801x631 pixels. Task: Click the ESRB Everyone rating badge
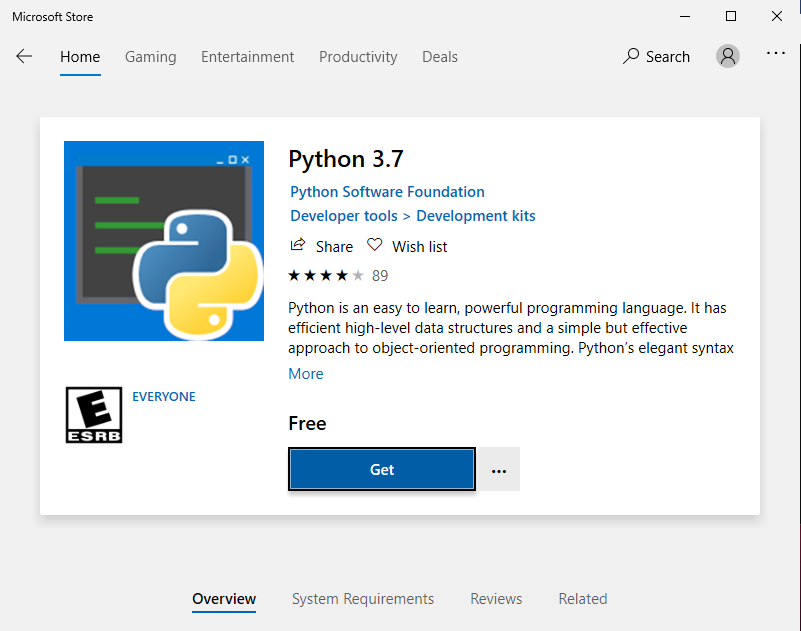coord(94,415)
